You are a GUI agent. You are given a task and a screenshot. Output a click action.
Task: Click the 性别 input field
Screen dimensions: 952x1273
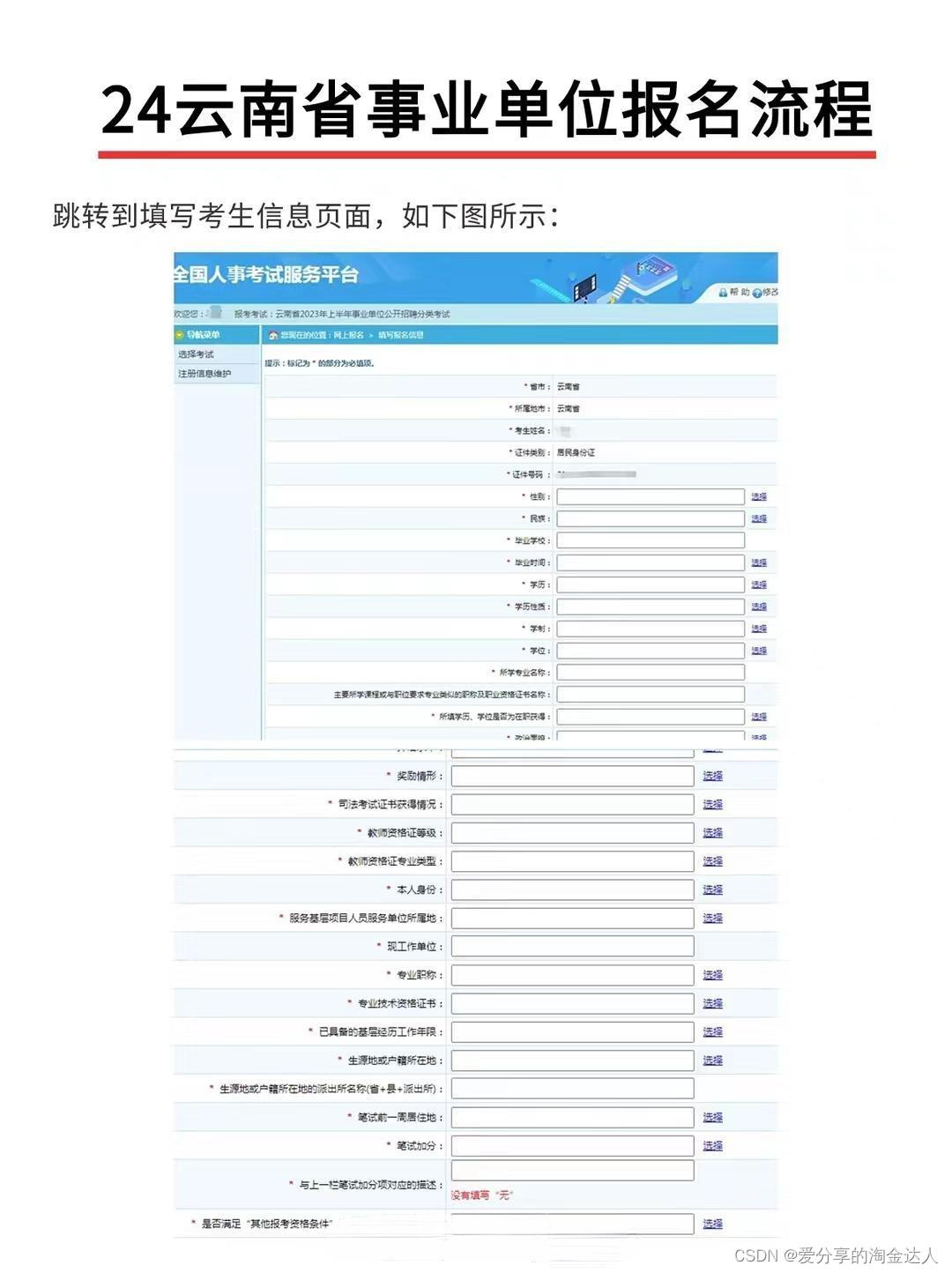[651, 496]
